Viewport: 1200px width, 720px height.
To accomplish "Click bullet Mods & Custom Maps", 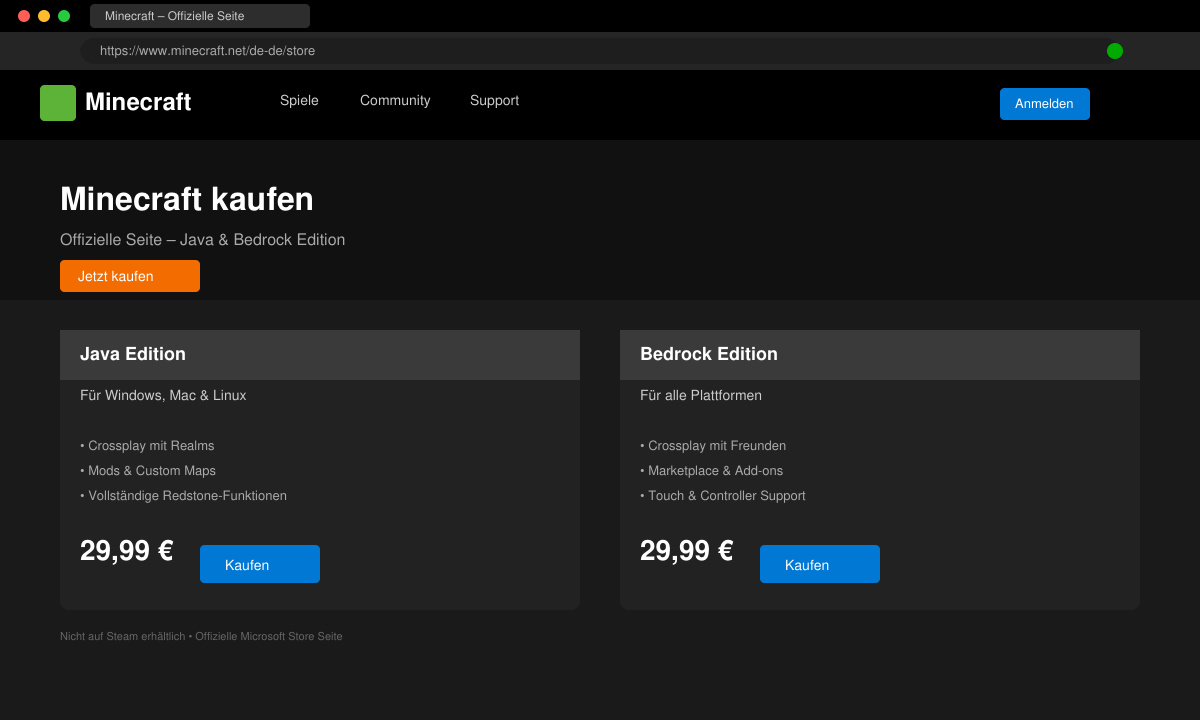I will (148, 471).
